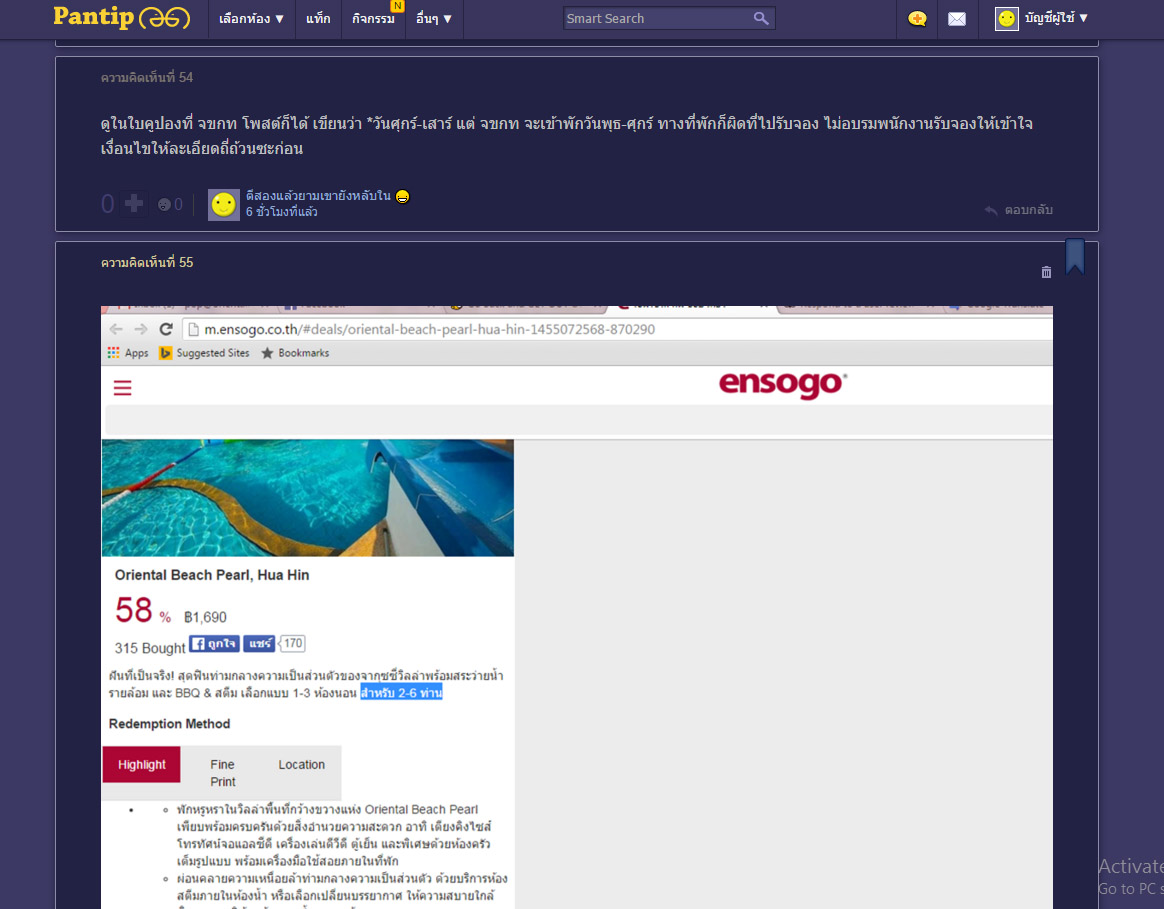
Task: Click the highlighted สำหรับ 2-6 ท่าน text
Action: coord(402,693)
